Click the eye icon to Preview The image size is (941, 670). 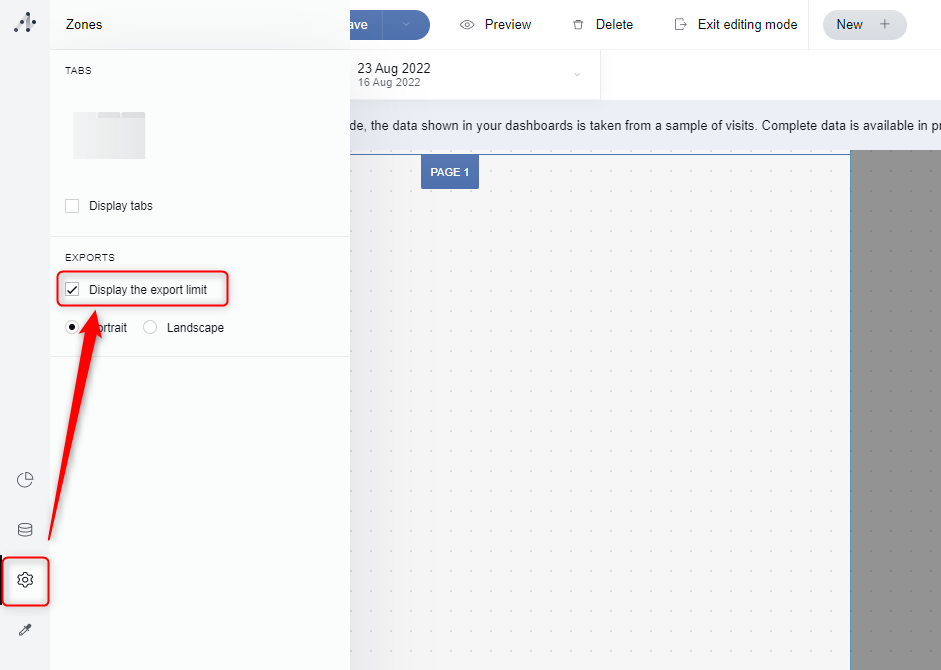(x=467, y=25)
